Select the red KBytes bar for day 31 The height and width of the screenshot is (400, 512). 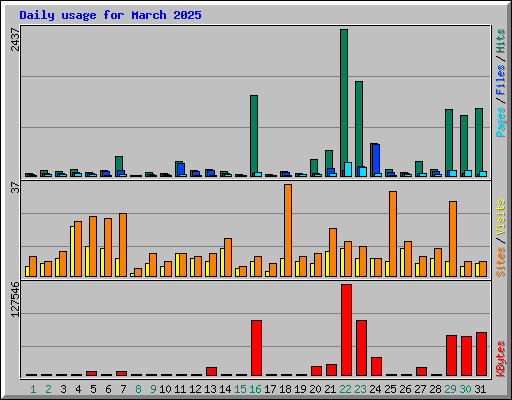tap(481, 354)
